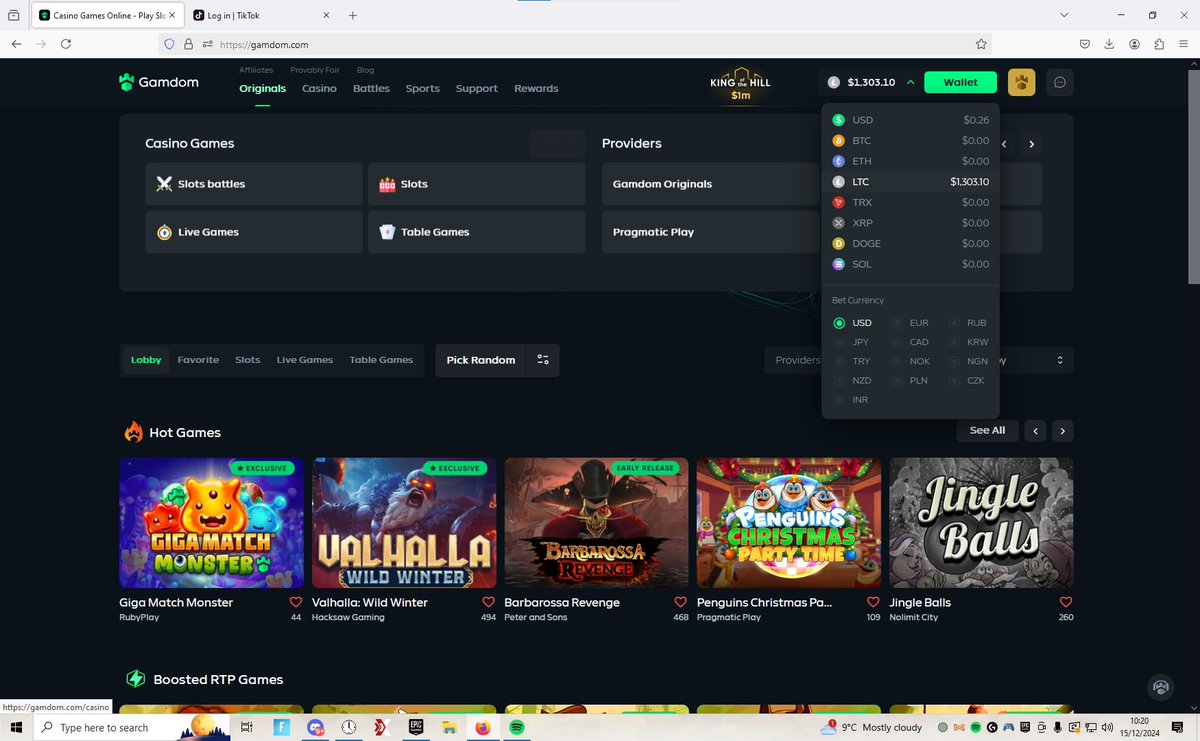Select the SOL solana row
Image resolution: width=1200 pixels, height=741 pixels.
[x=910, y=264]
